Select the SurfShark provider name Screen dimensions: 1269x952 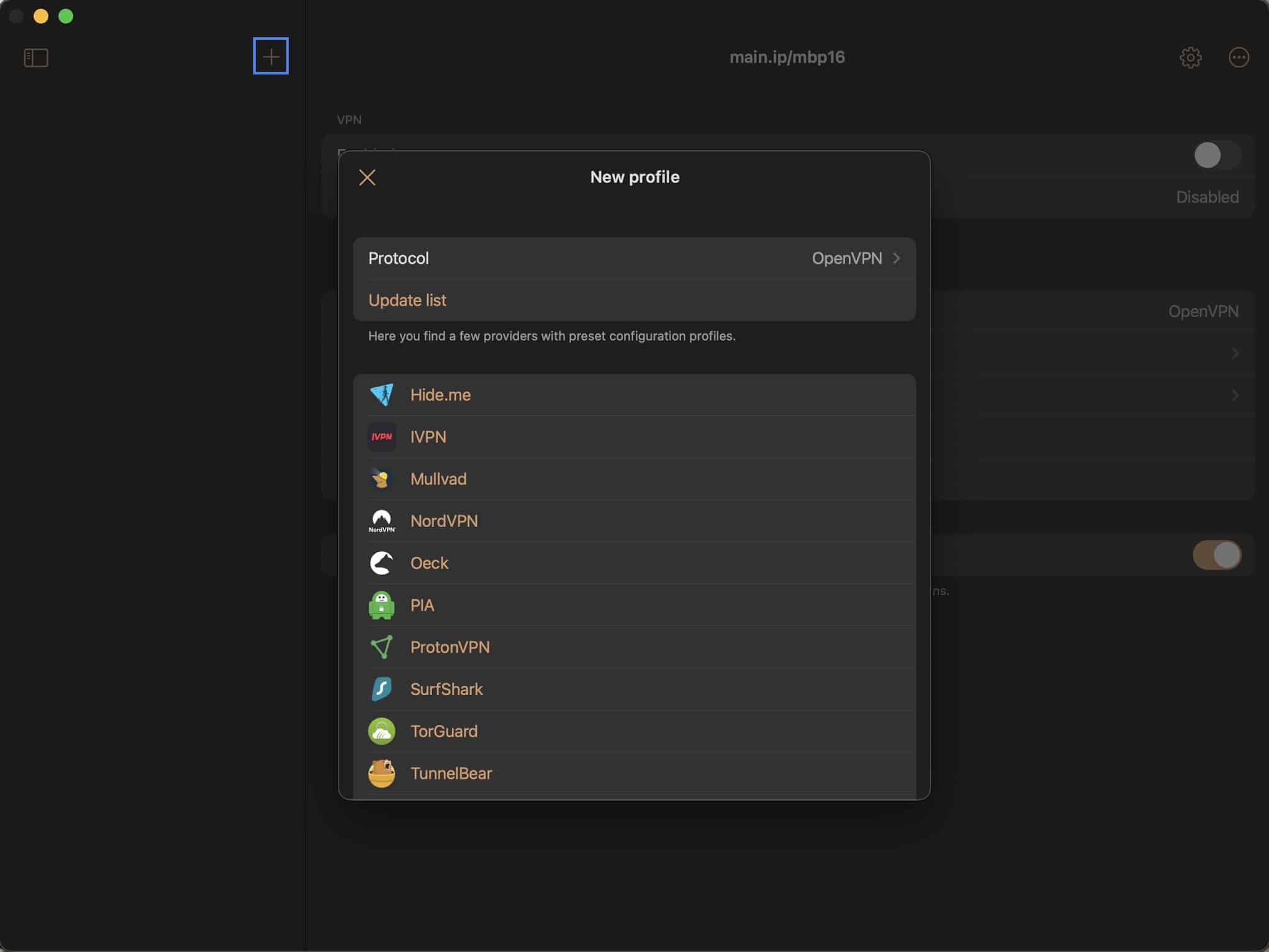446,689
